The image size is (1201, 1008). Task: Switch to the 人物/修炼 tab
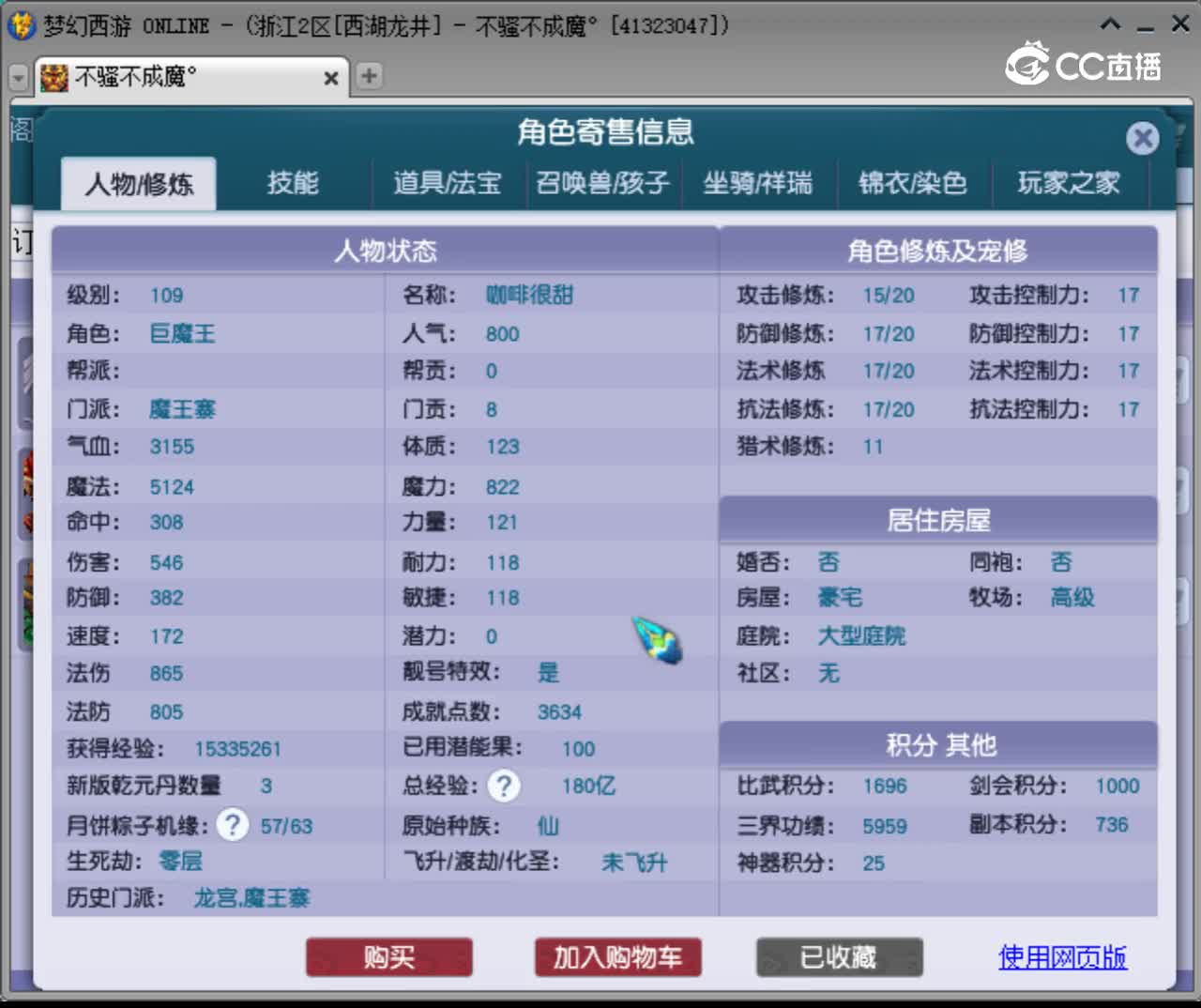139,183
